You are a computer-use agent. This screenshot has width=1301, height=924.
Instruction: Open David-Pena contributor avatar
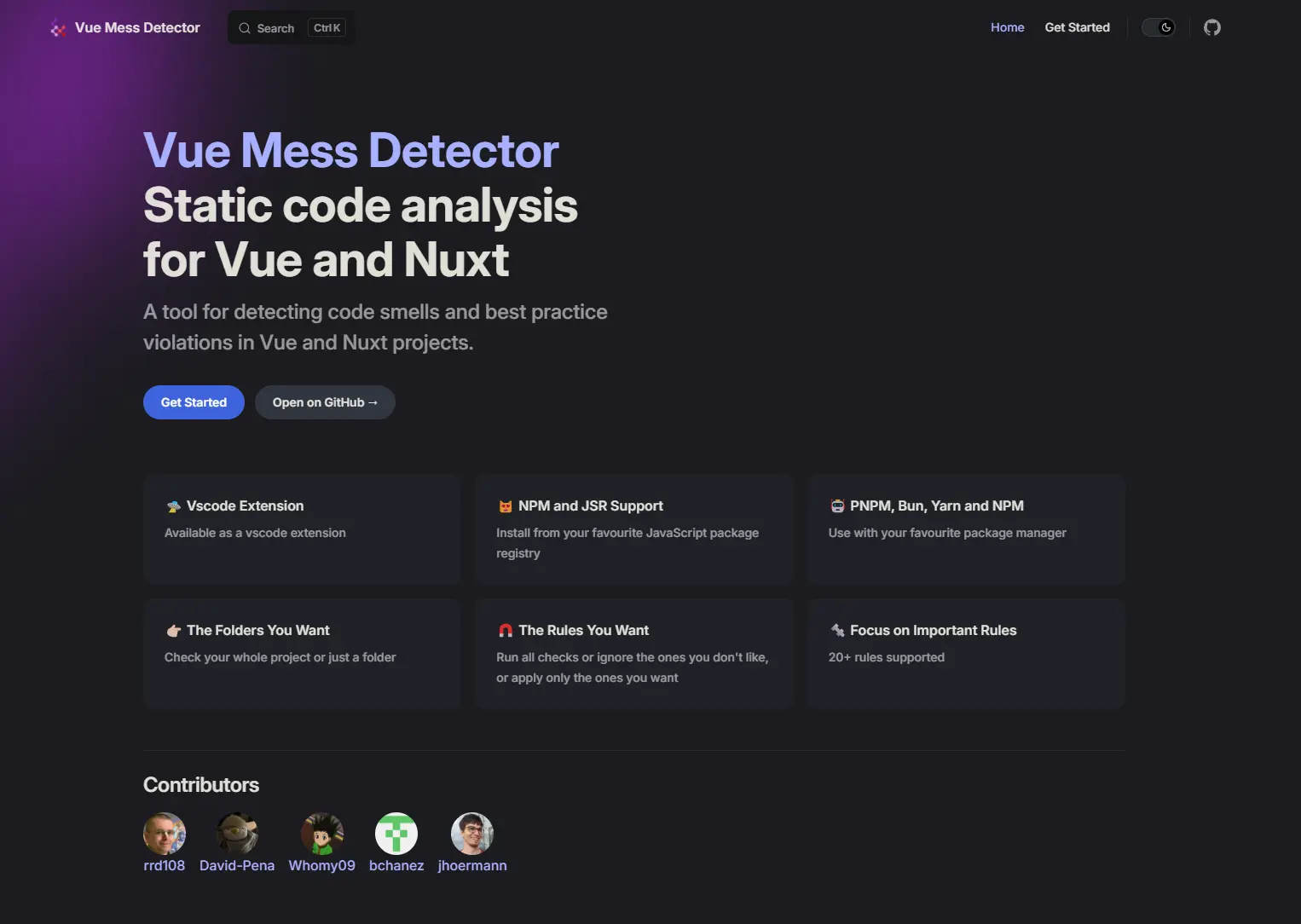click(237, 834)
